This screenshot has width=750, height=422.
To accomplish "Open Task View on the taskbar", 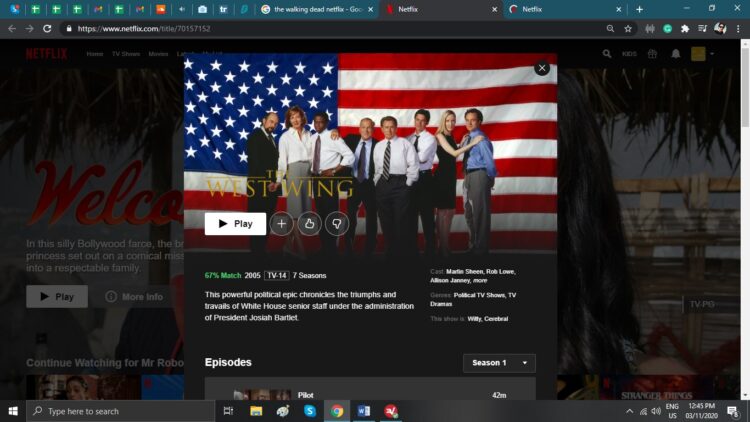I will click(228, 411).
